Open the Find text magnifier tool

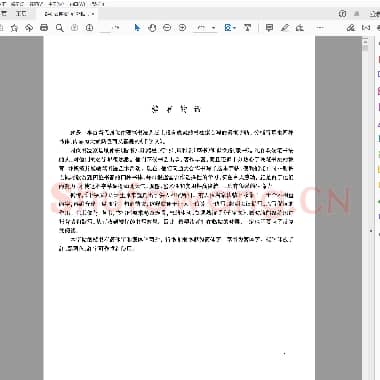(x=60, y=28)
